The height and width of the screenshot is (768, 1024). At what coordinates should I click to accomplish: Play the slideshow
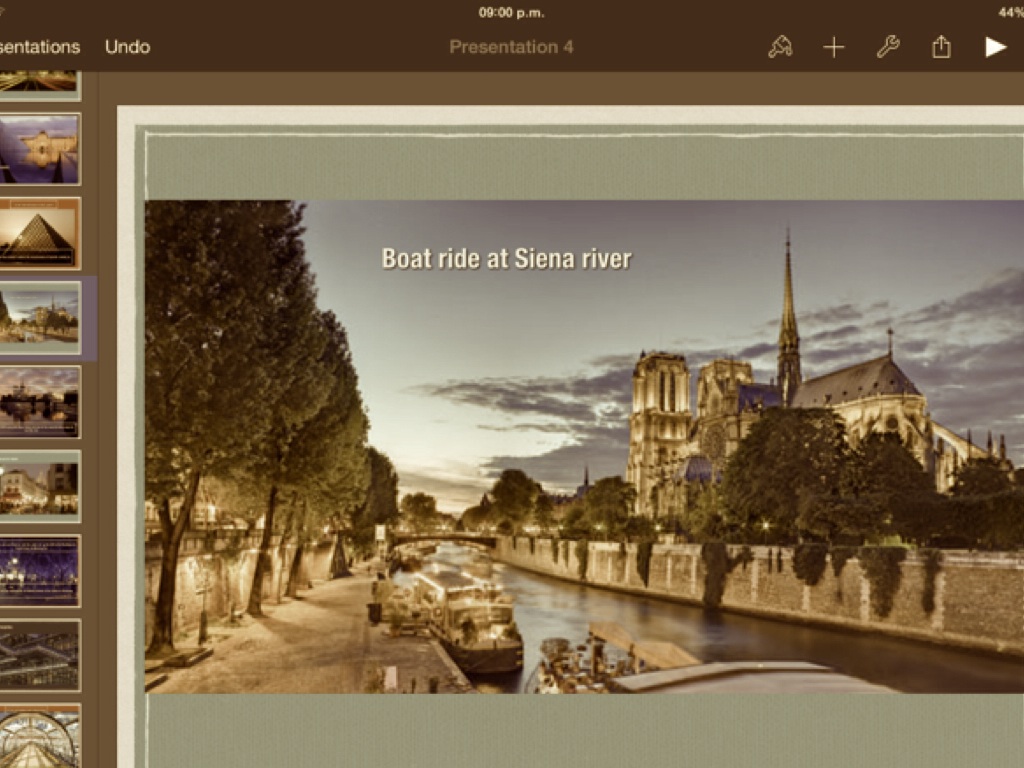995,47
